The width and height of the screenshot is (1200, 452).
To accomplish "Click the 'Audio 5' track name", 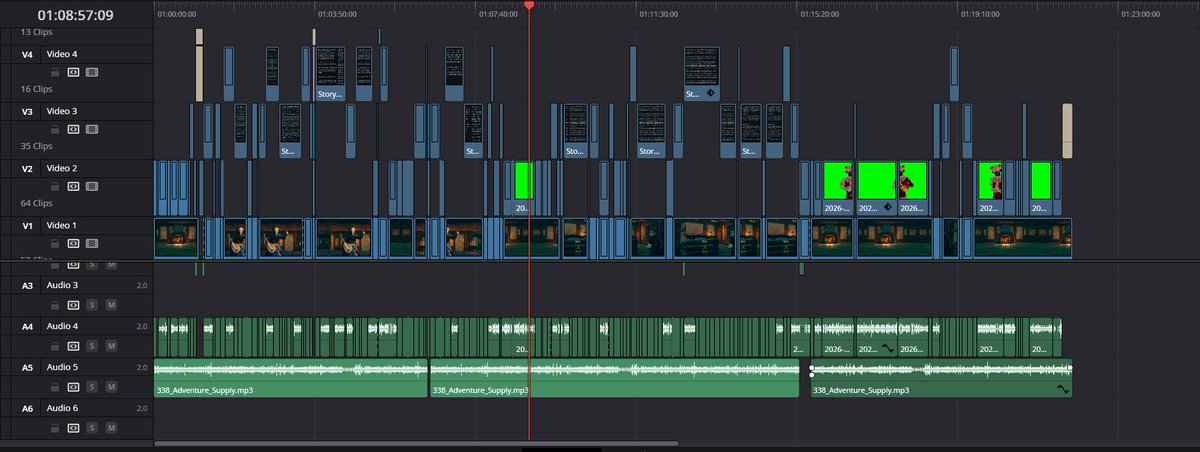I will (62, 367).
